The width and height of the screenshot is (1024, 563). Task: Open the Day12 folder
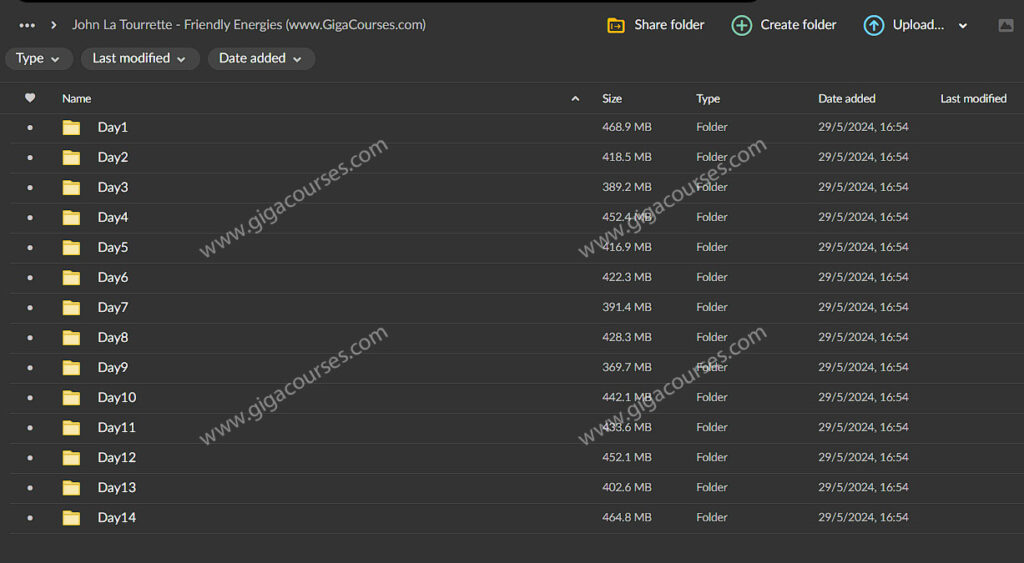pos(117,457)
